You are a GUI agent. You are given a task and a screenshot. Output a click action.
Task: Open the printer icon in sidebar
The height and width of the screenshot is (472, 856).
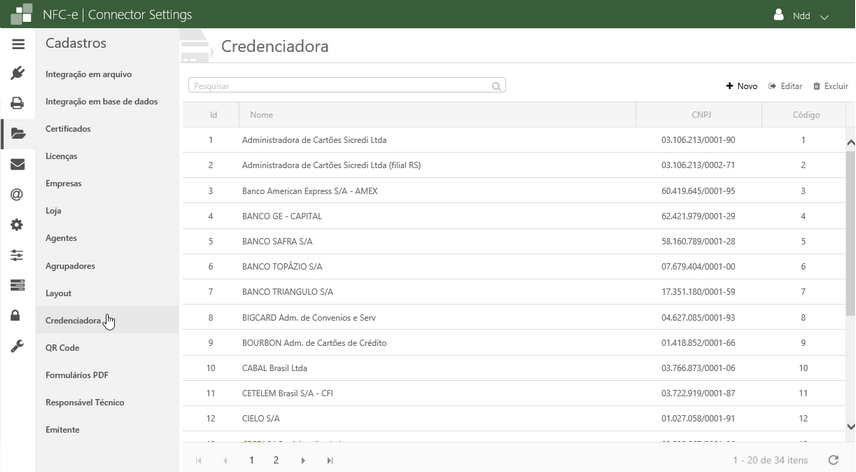coord(17,103)
